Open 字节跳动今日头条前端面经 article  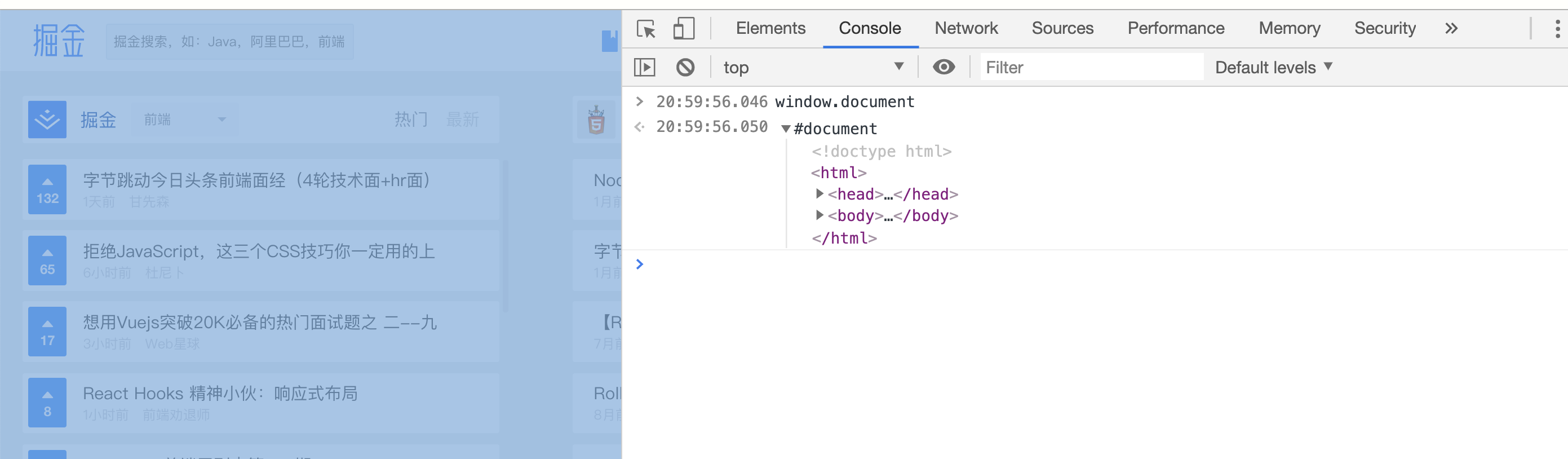click(x=257, y=180)
